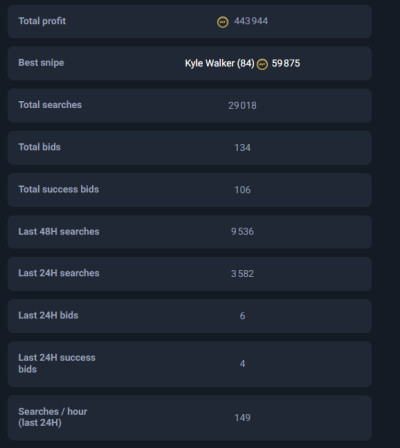This screenshot has width=400, height=448.
Task: Click the 149 searches per hour value
Action: (242, 418)
